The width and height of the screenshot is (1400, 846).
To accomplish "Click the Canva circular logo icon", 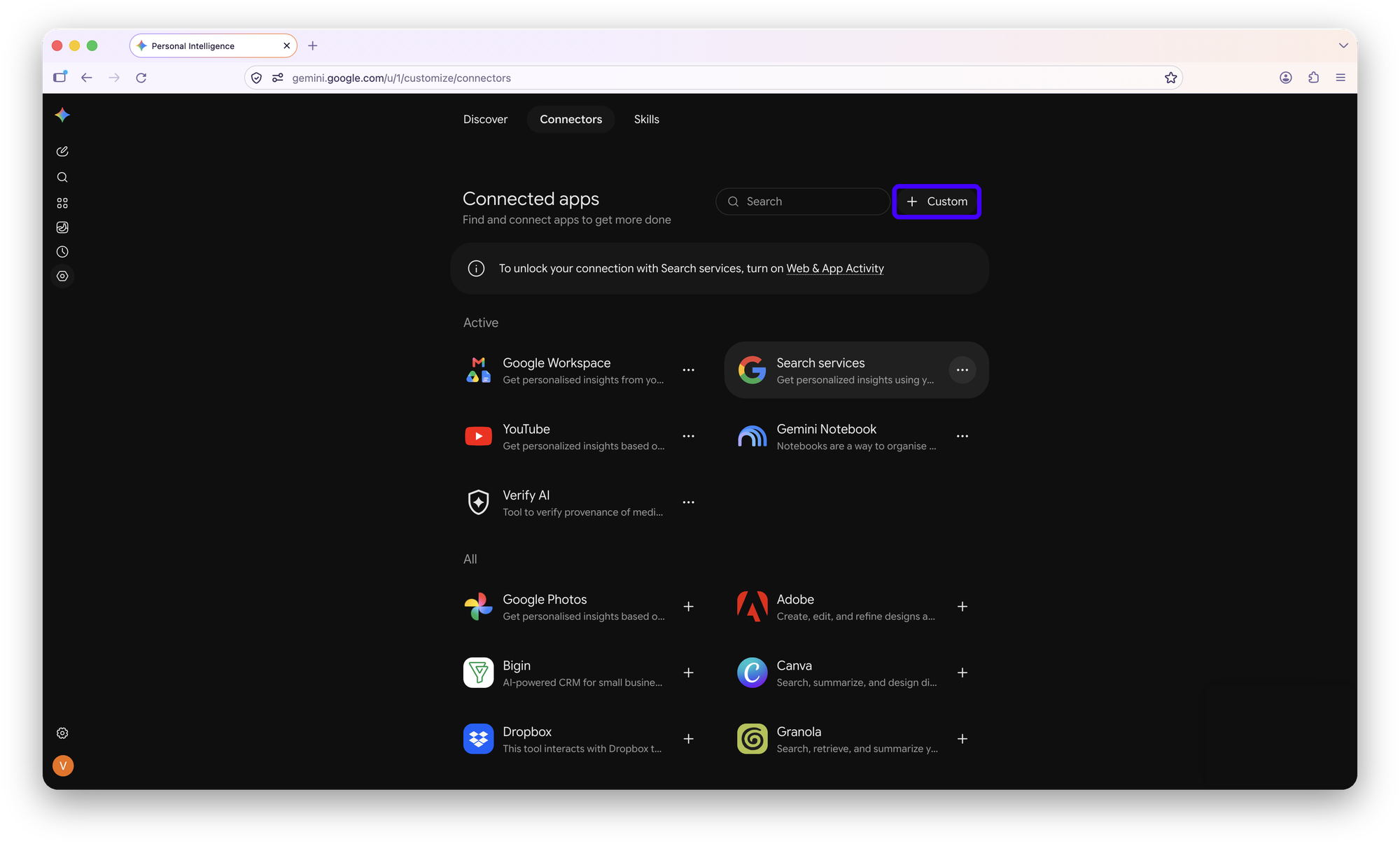I will (752, 672).
